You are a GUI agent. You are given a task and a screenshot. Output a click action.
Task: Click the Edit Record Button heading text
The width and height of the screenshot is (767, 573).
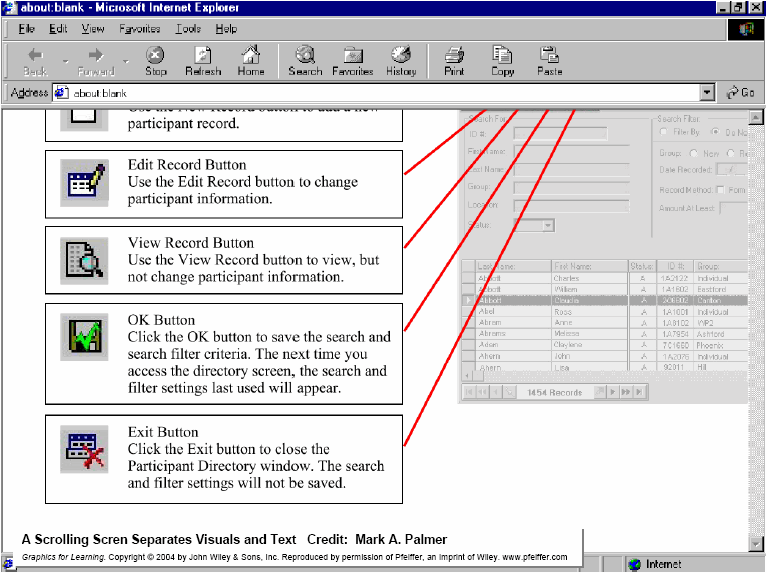[x=187, y=164]
